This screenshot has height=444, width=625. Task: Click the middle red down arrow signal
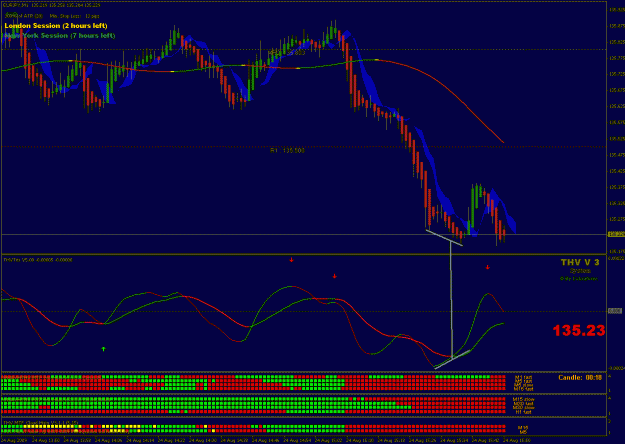[334, 276]
